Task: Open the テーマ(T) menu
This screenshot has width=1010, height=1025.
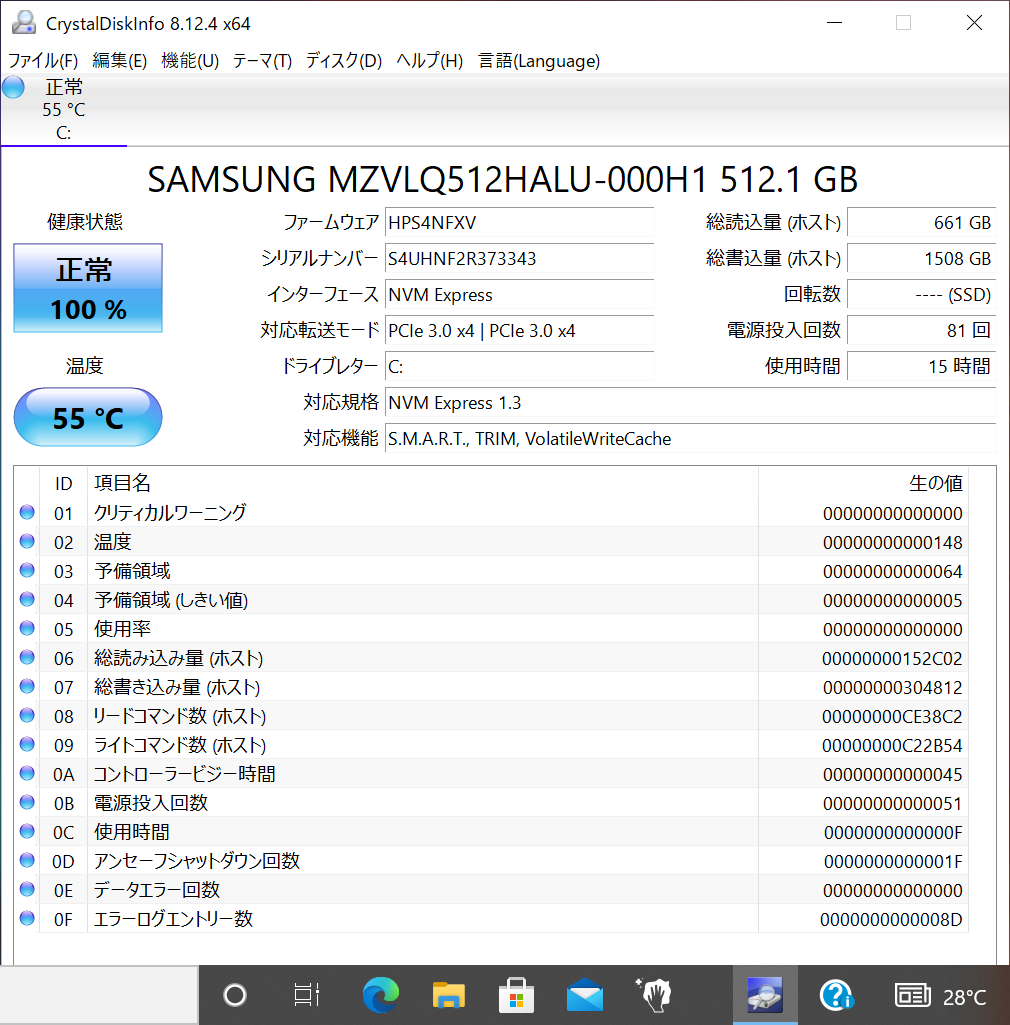Action: [x=262, y=61]
